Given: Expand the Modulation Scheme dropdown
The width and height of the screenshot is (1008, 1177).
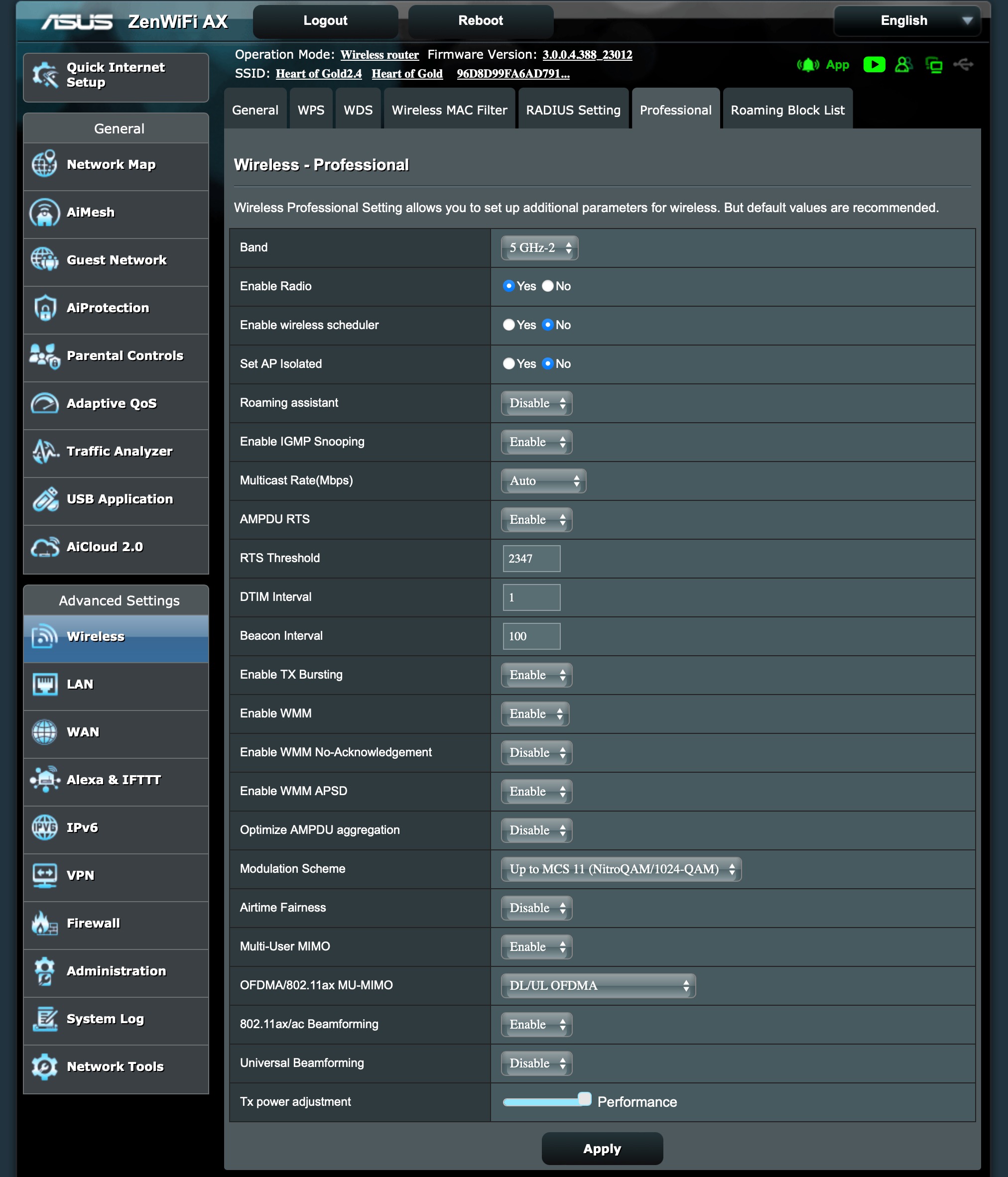Looking at the screenshot, I should (621, 869).
